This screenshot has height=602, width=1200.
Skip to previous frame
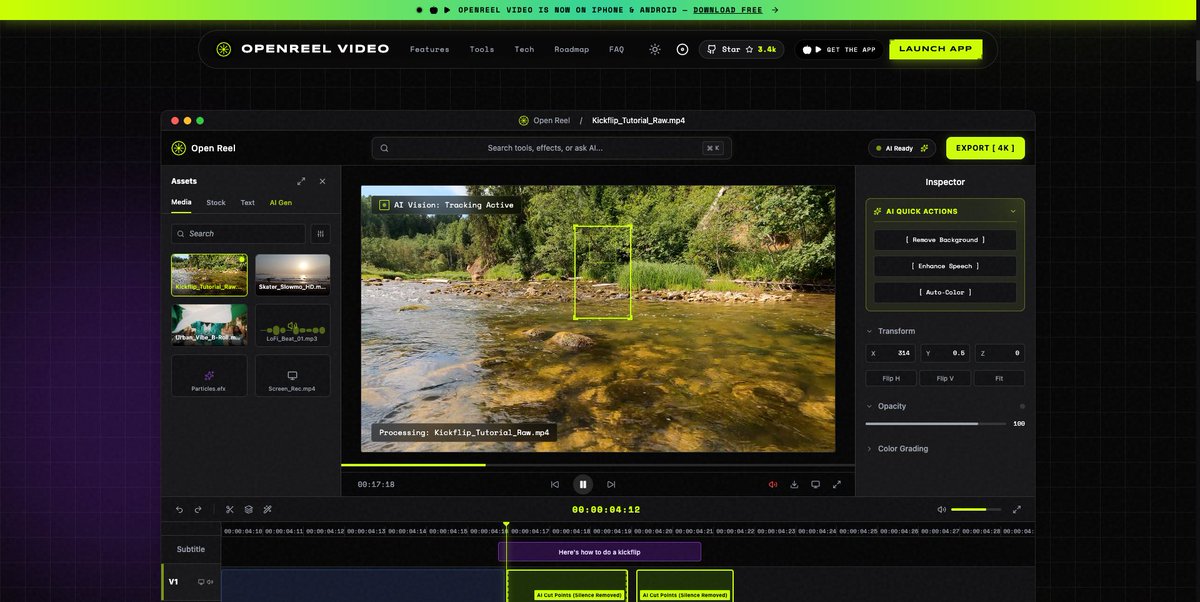point(555,484)
